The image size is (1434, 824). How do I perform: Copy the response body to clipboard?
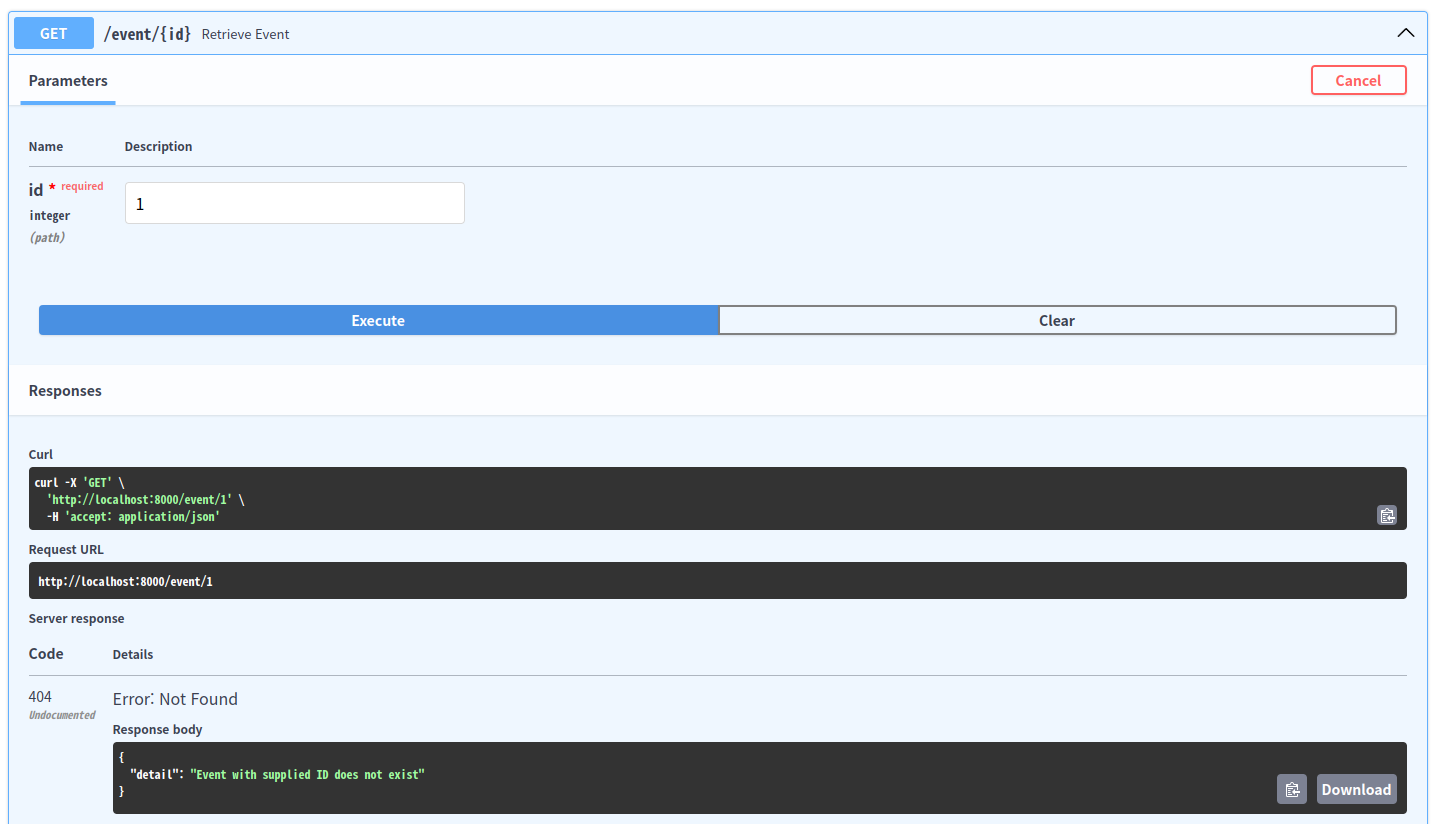coord(1292,789)
